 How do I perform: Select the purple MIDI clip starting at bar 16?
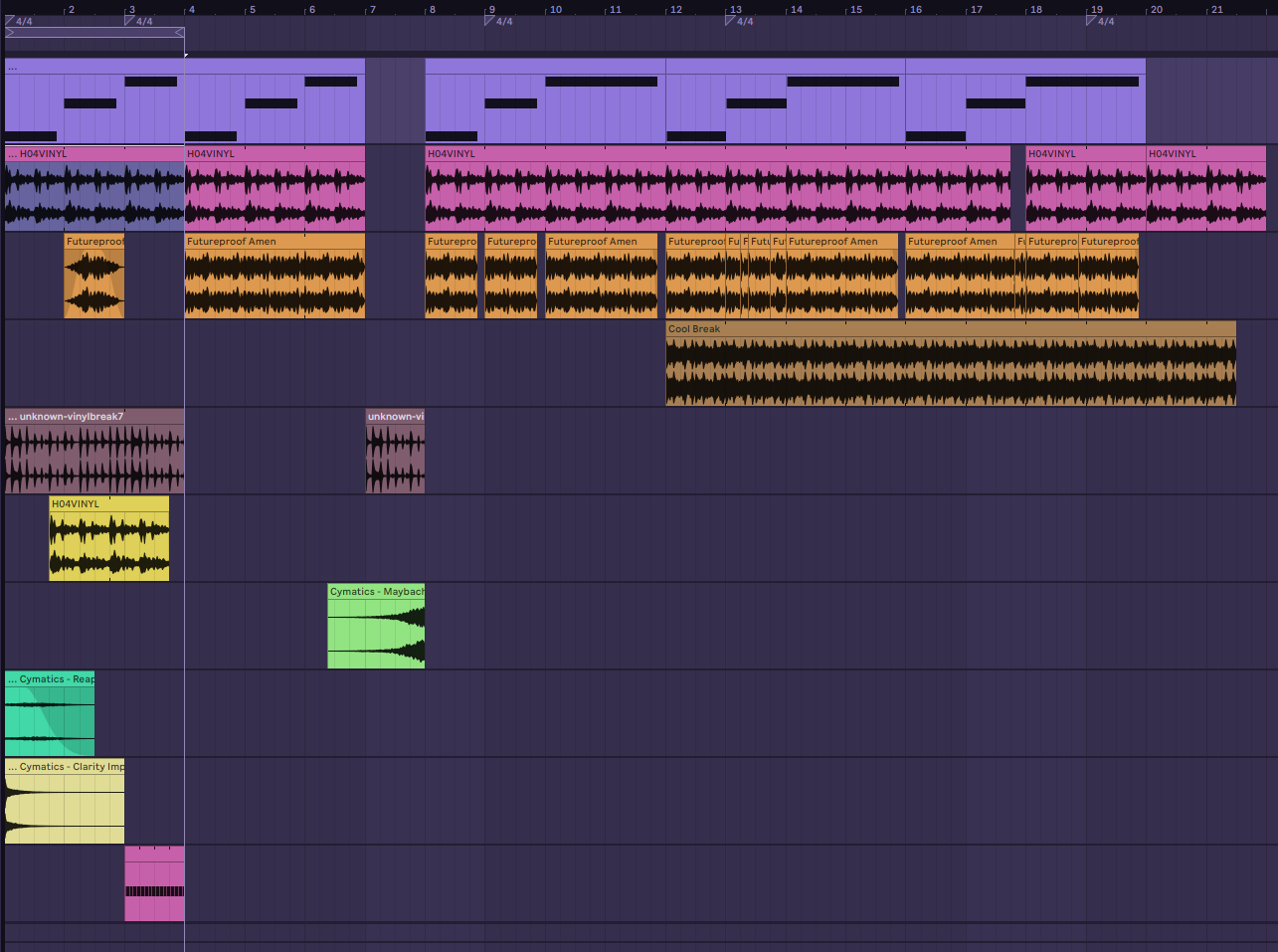(1025, 101)
